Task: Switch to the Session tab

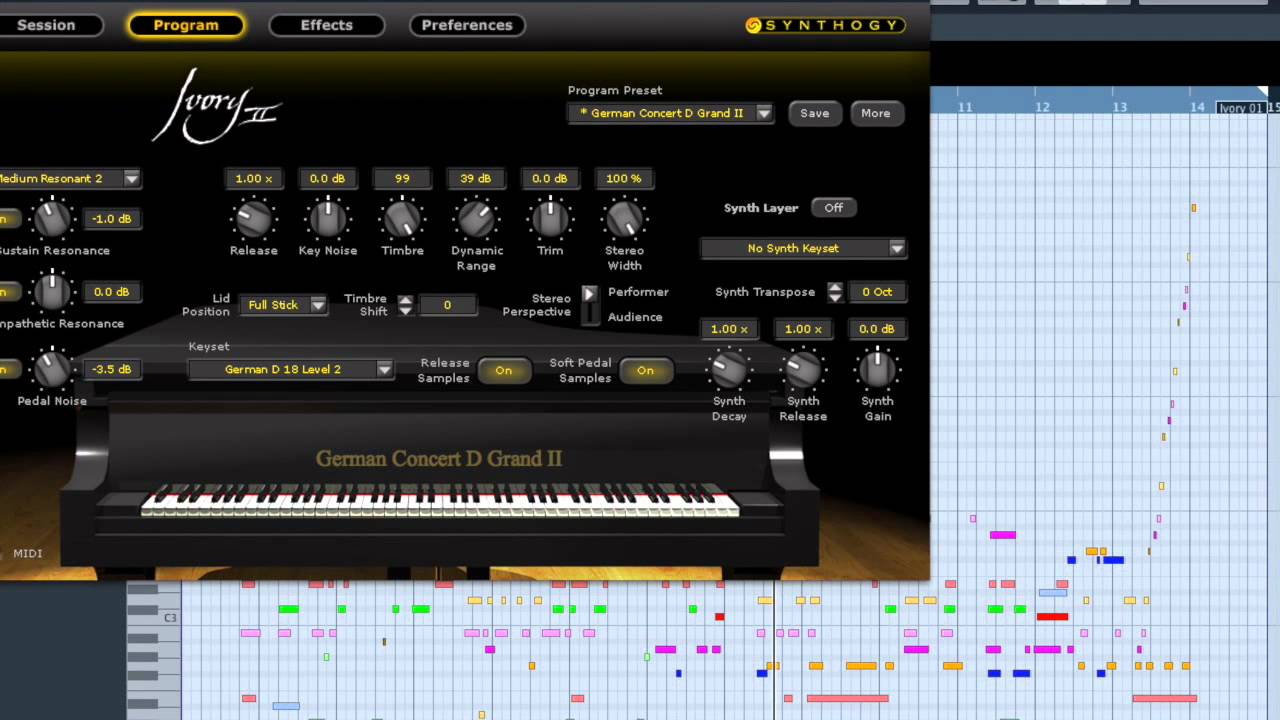Action: [x=46, y=25]
